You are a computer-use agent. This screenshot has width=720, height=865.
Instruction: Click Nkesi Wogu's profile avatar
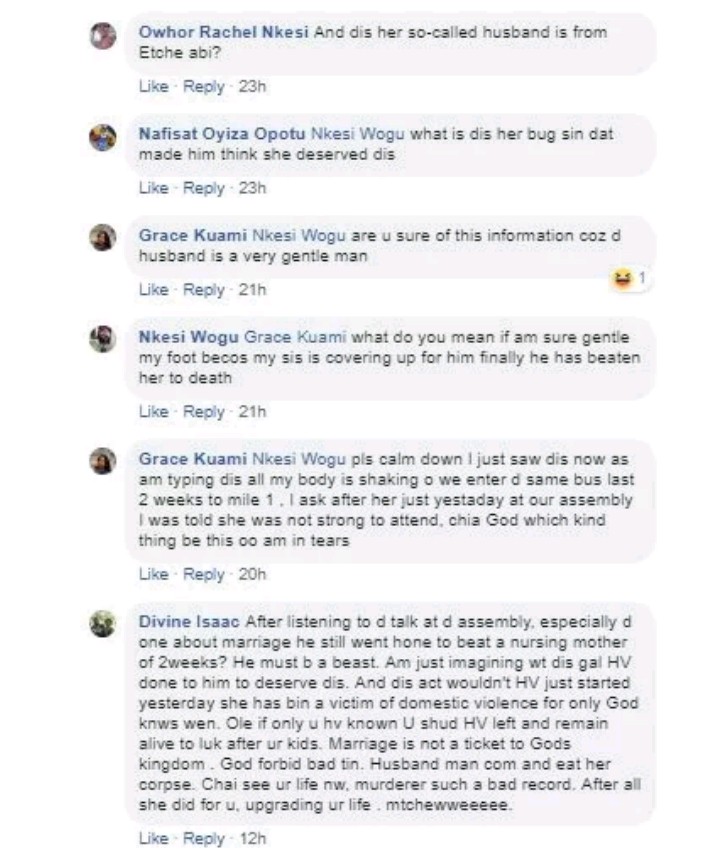pyautogui.click(x=103, y=339)
